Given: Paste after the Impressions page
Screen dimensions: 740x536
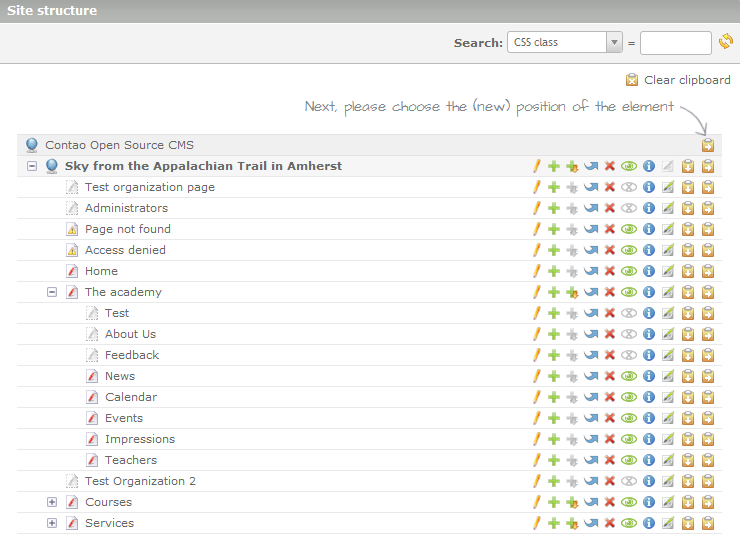Looking at the screenshot, I should click(688, 439).
